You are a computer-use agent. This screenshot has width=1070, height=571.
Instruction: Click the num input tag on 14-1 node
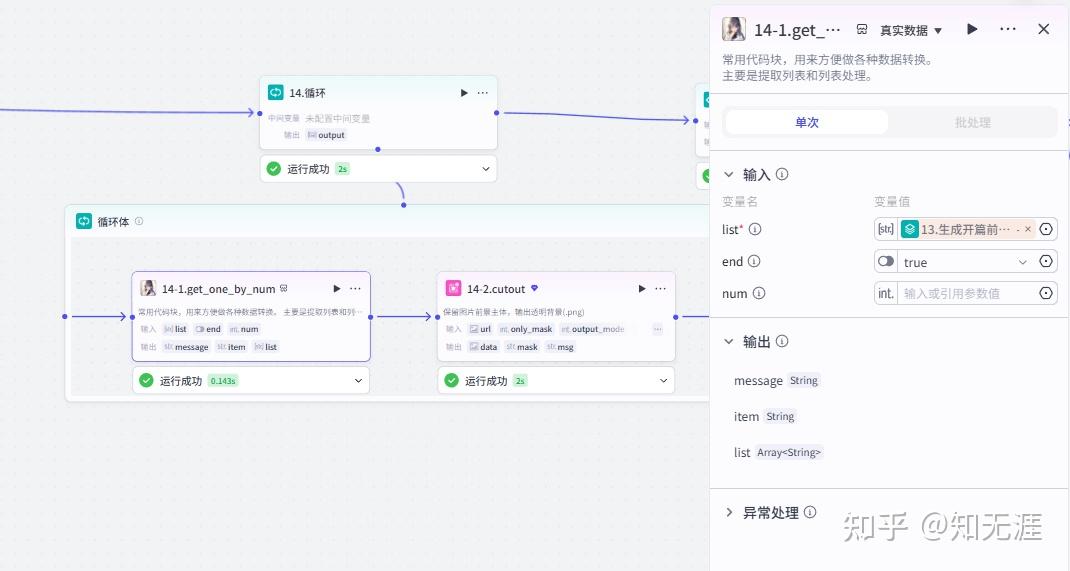(x=244, y=329)
